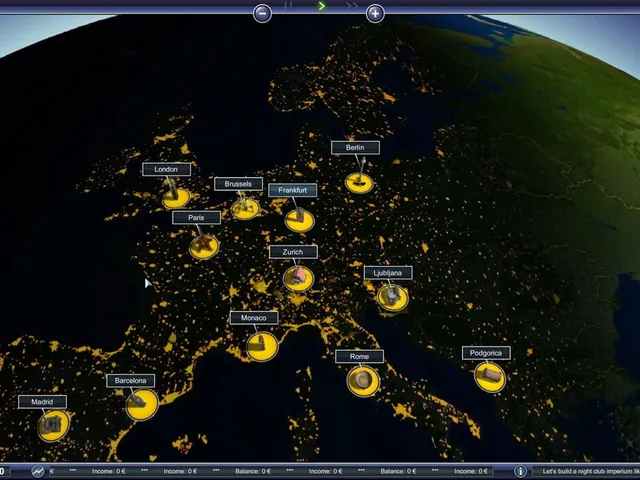The image size is (640, 480).
Task: Set normal play speed green arrow
Action: (322, 6)
